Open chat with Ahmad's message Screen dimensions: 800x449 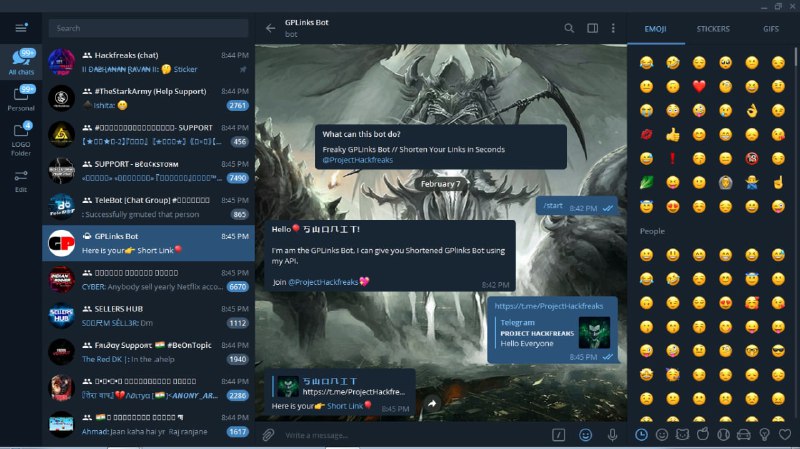(x=148, y=424)
